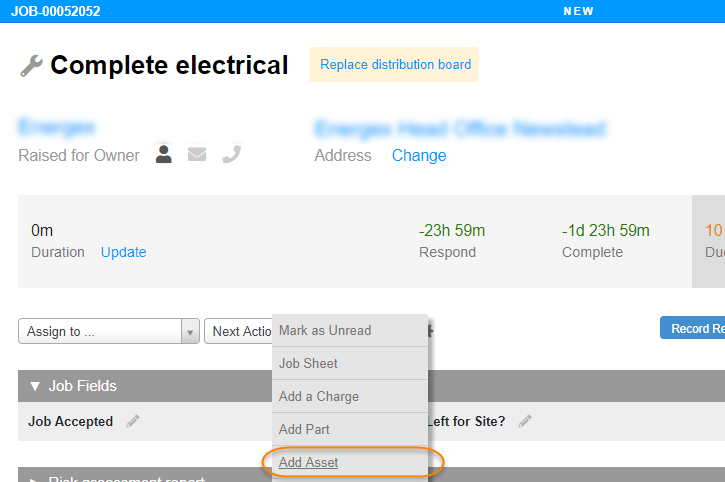Select Mark as Unread from the menu

(325, 331)
